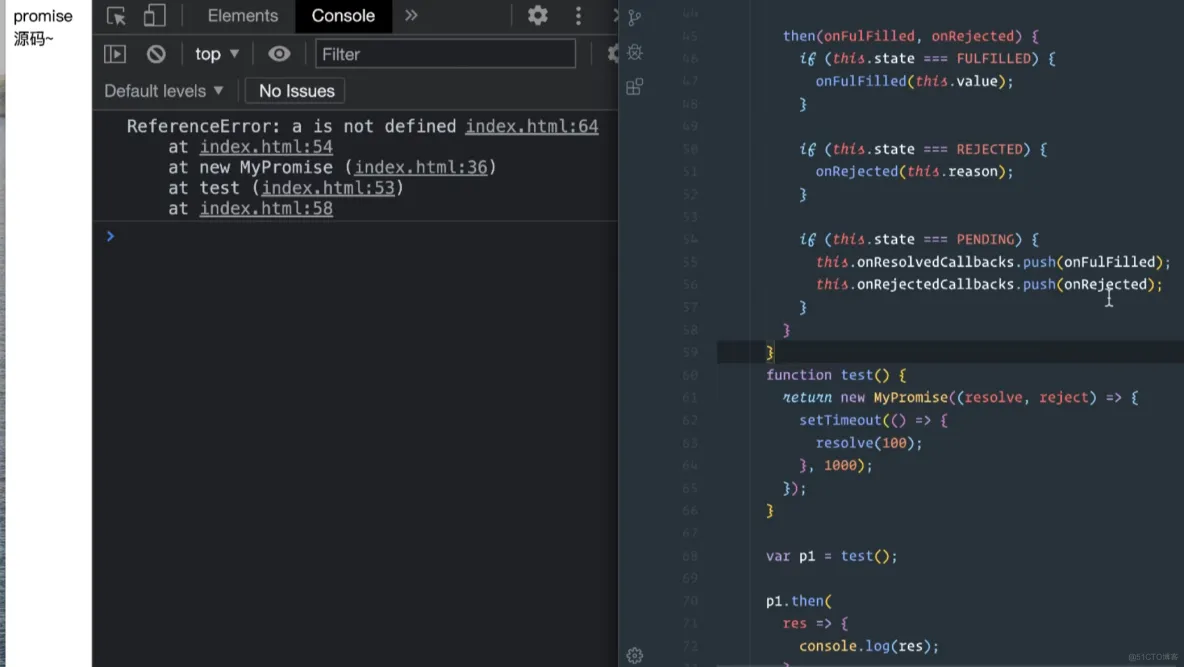Open source control icon in editor sidebar
The image size is (1184, 667).
tap(635, 17)
